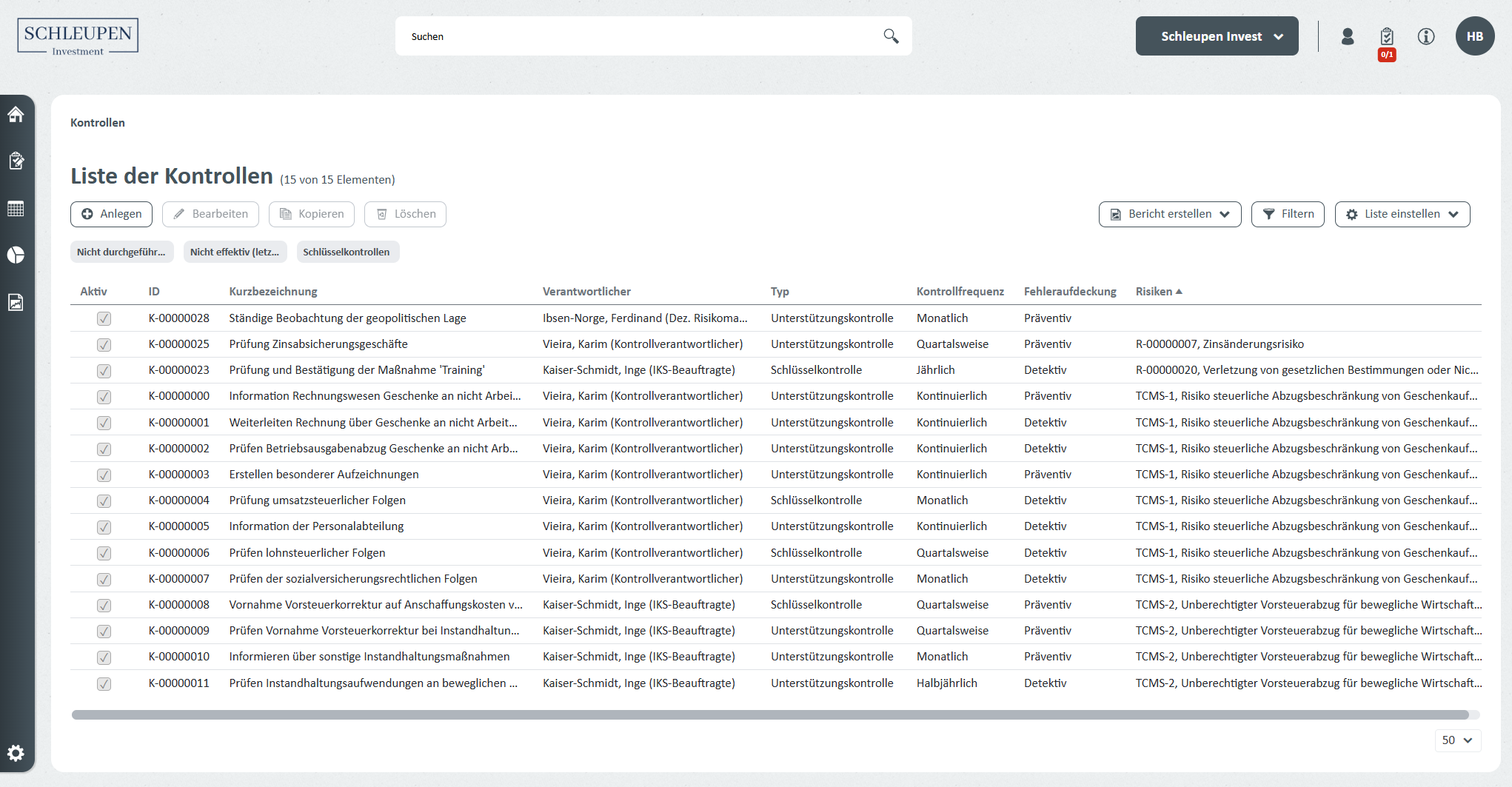Click the search magnifier icon
1512x787 pixels.
click(891, 36)
